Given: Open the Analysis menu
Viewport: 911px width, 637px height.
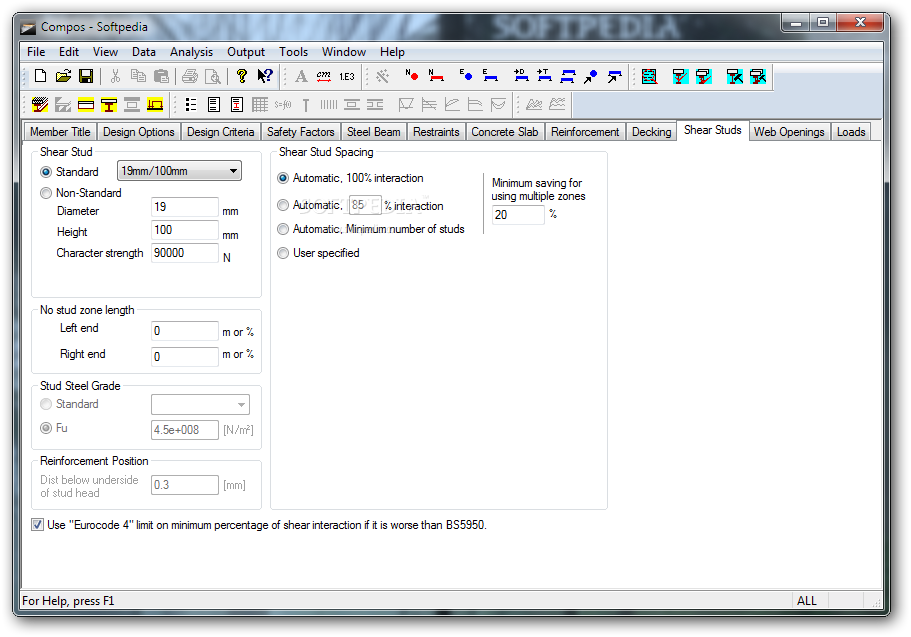Looking at the screenshot, I should (x=191, y=52).
